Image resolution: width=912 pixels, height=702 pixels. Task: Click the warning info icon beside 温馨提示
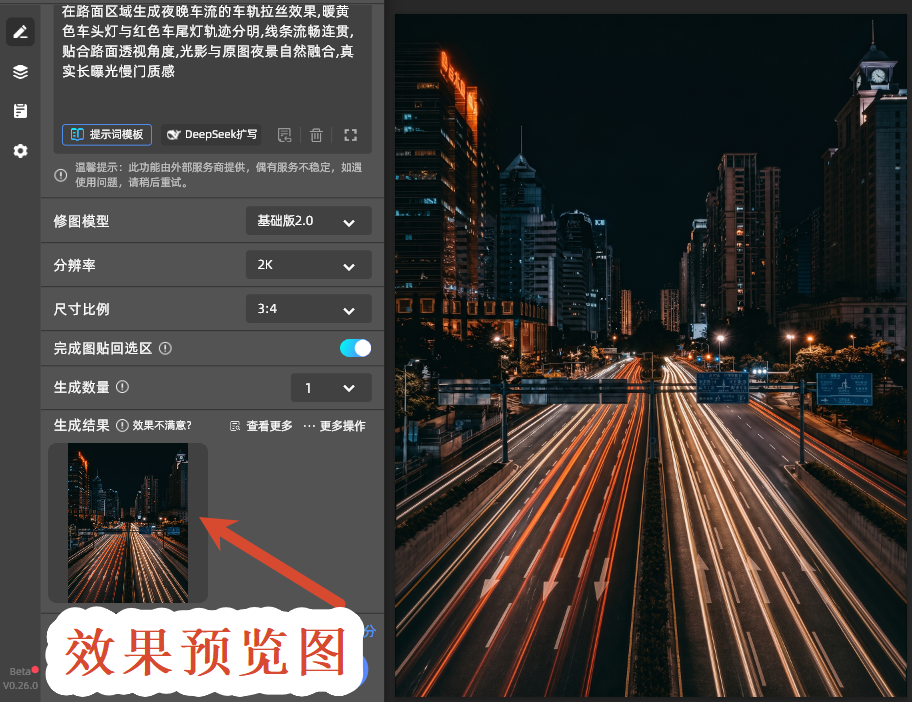pyautogui.click(x=60, y=174)
